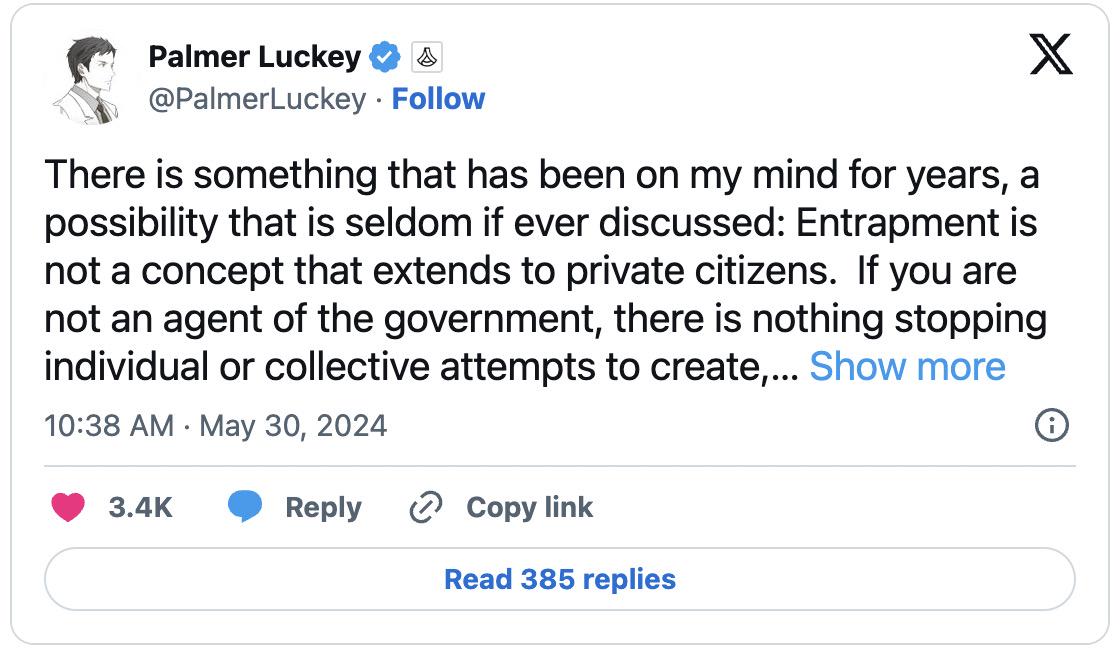The image size is (1120, 654).
Task: Click the blue reply speech bubble icon
Action: (x=244, y=508)
